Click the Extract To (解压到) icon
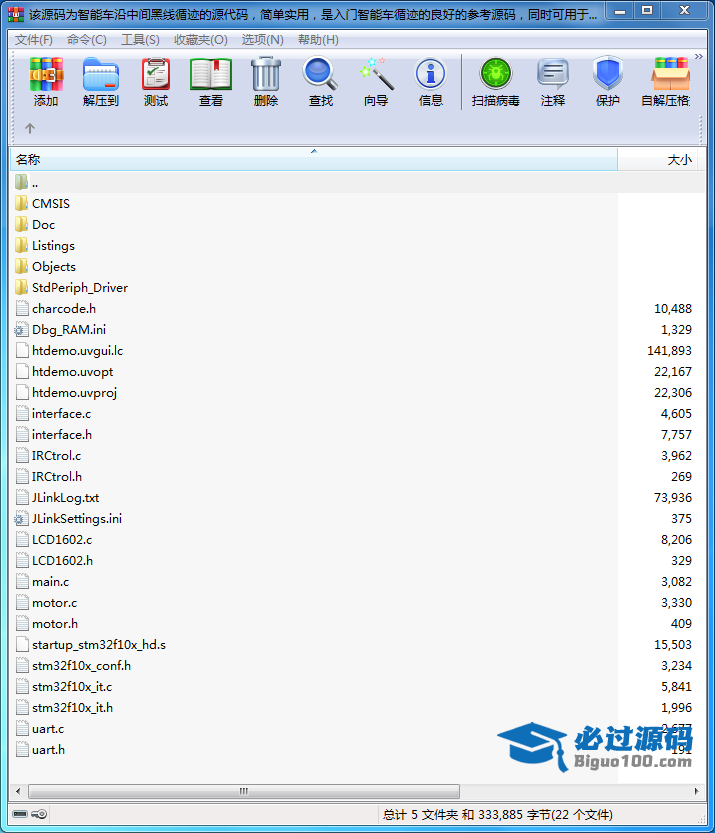 coord(101,81)
